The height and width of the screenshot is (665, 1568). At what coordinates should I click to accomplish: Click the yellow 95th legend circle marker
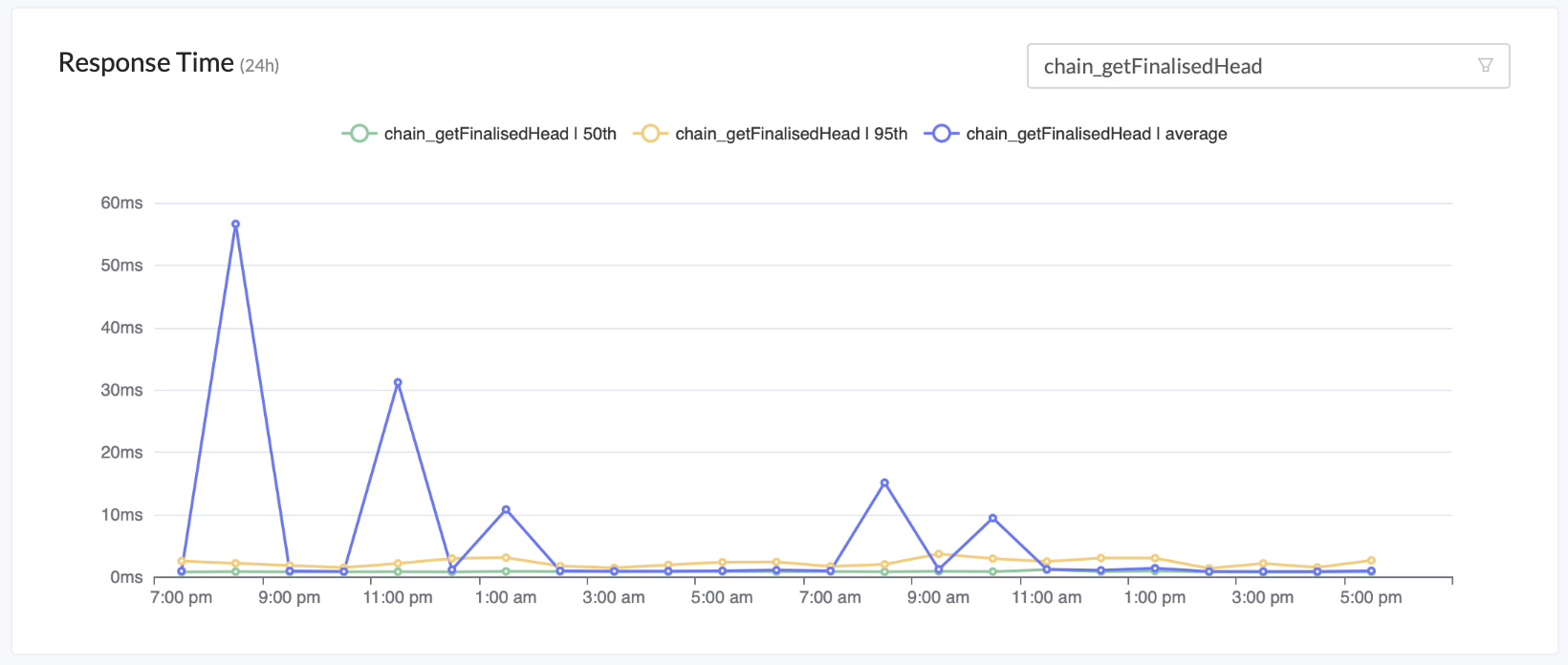tap(650, 134)
